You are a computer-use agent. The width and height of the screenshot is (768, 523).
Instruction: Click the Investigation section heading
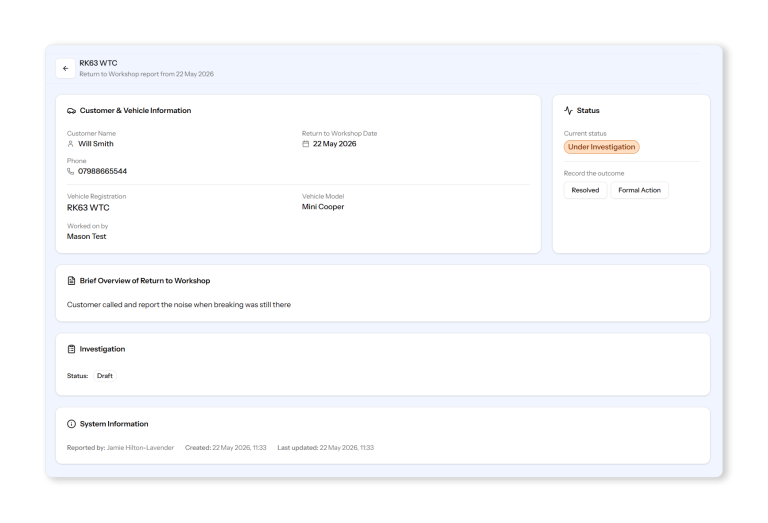102,349
